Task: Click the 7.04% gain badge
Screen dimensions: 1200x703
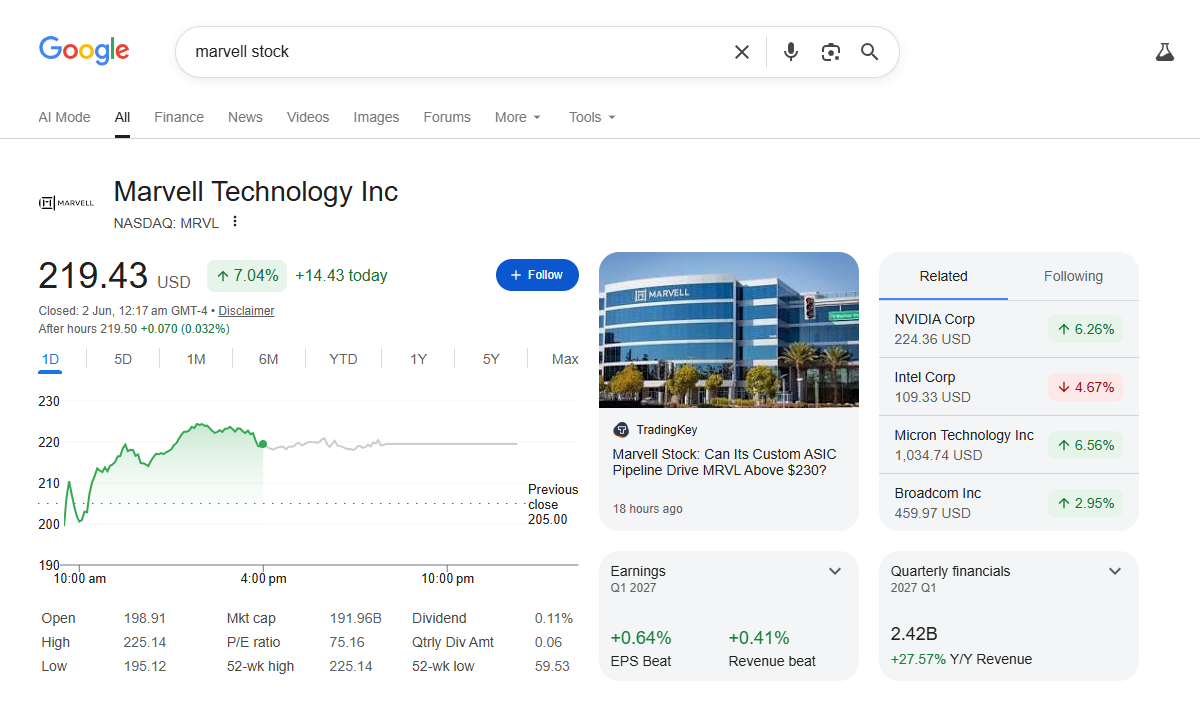Action: [x=247, y=275]
